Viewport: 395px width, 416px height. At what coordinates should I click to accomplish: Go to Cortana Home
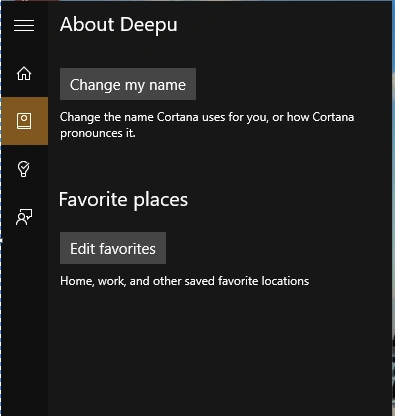(x=24, y=73)
